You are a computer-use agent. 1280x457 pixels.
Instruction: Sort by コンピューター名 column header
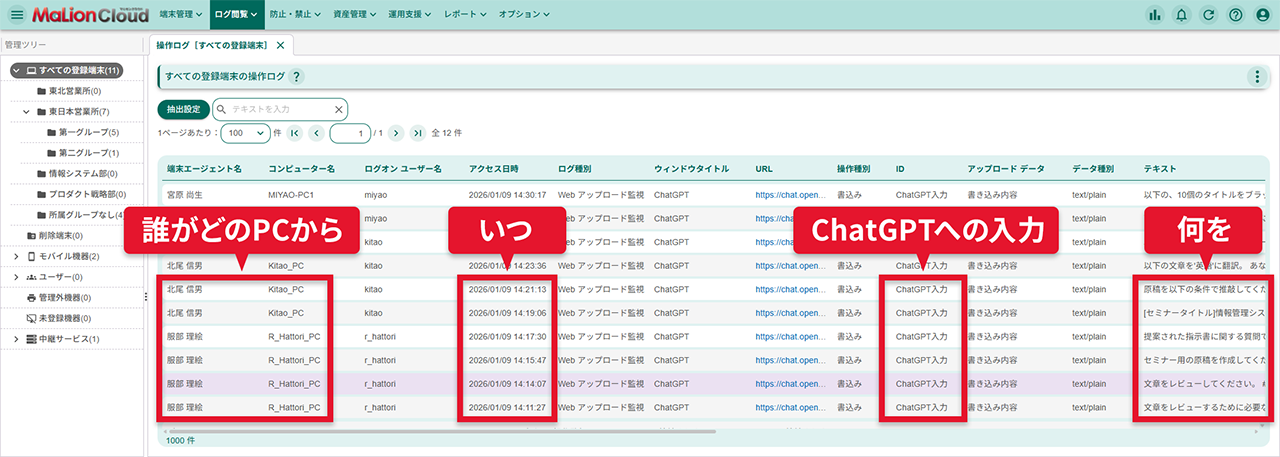301,168
